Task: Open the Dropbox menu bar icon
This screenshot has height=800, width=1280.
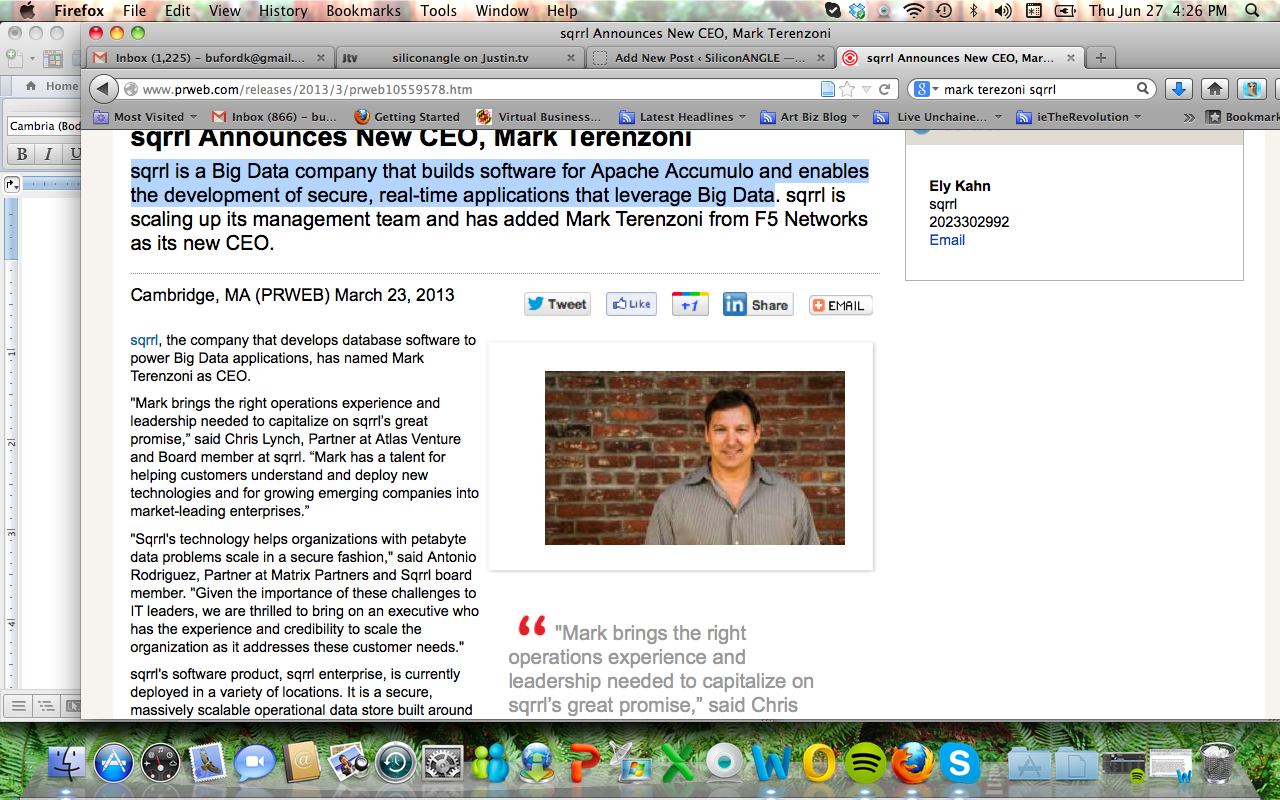Action: pos(857,11)
